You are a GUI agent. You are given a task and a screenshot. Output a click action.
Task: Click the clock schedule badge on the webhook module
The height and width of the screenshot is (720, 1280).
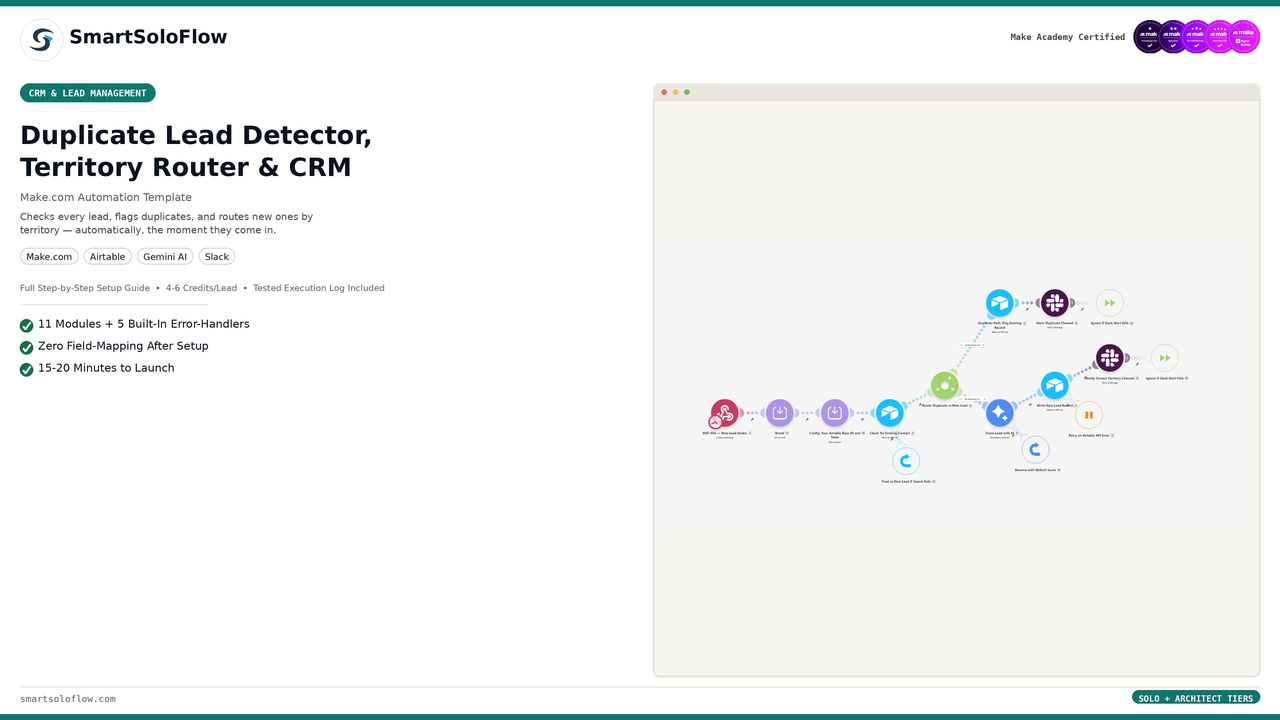point(716,423)
